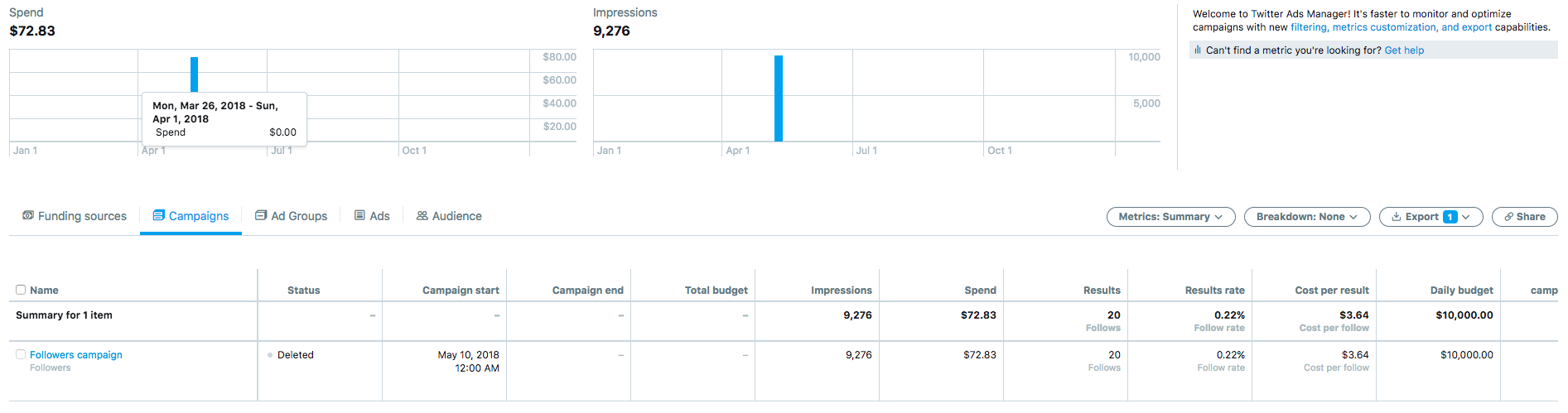The height and width of the screenshot is (413, 1568).
Task: Click the blue Spend chart bar
Action: 195,74
